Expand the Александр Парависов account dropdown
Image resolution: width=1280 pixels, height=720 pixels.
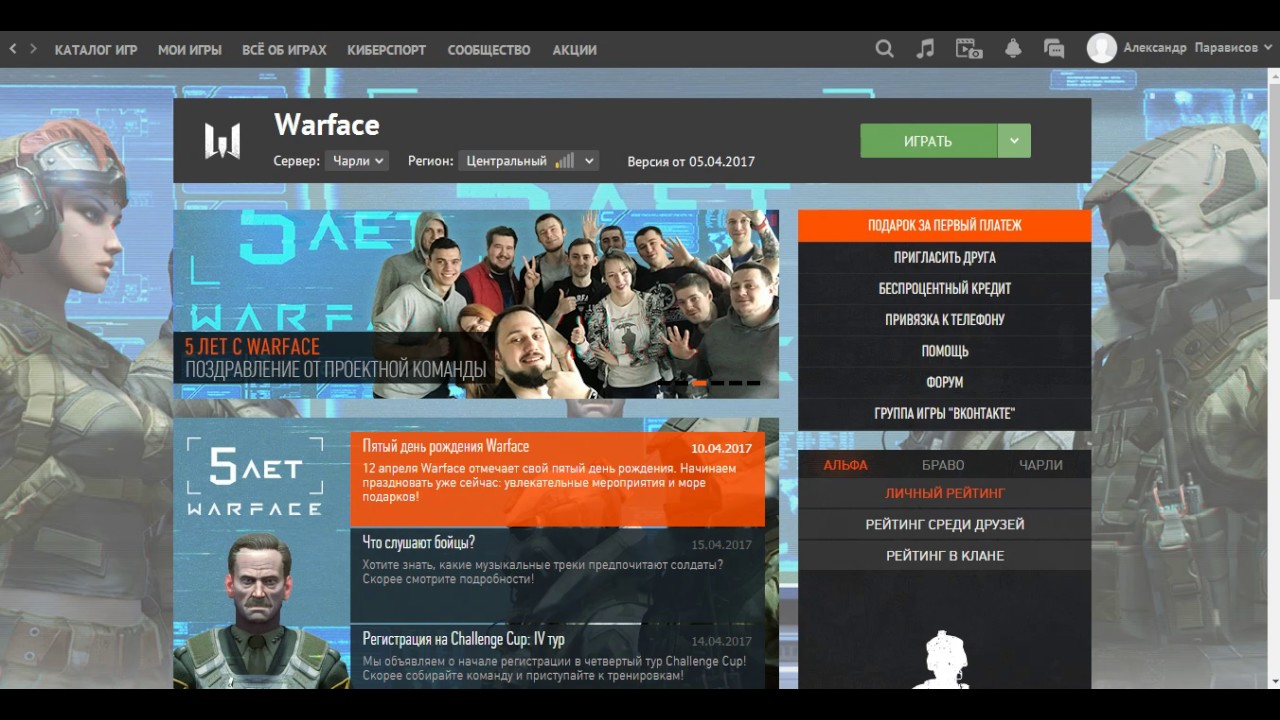click(x=1197, y=48)
